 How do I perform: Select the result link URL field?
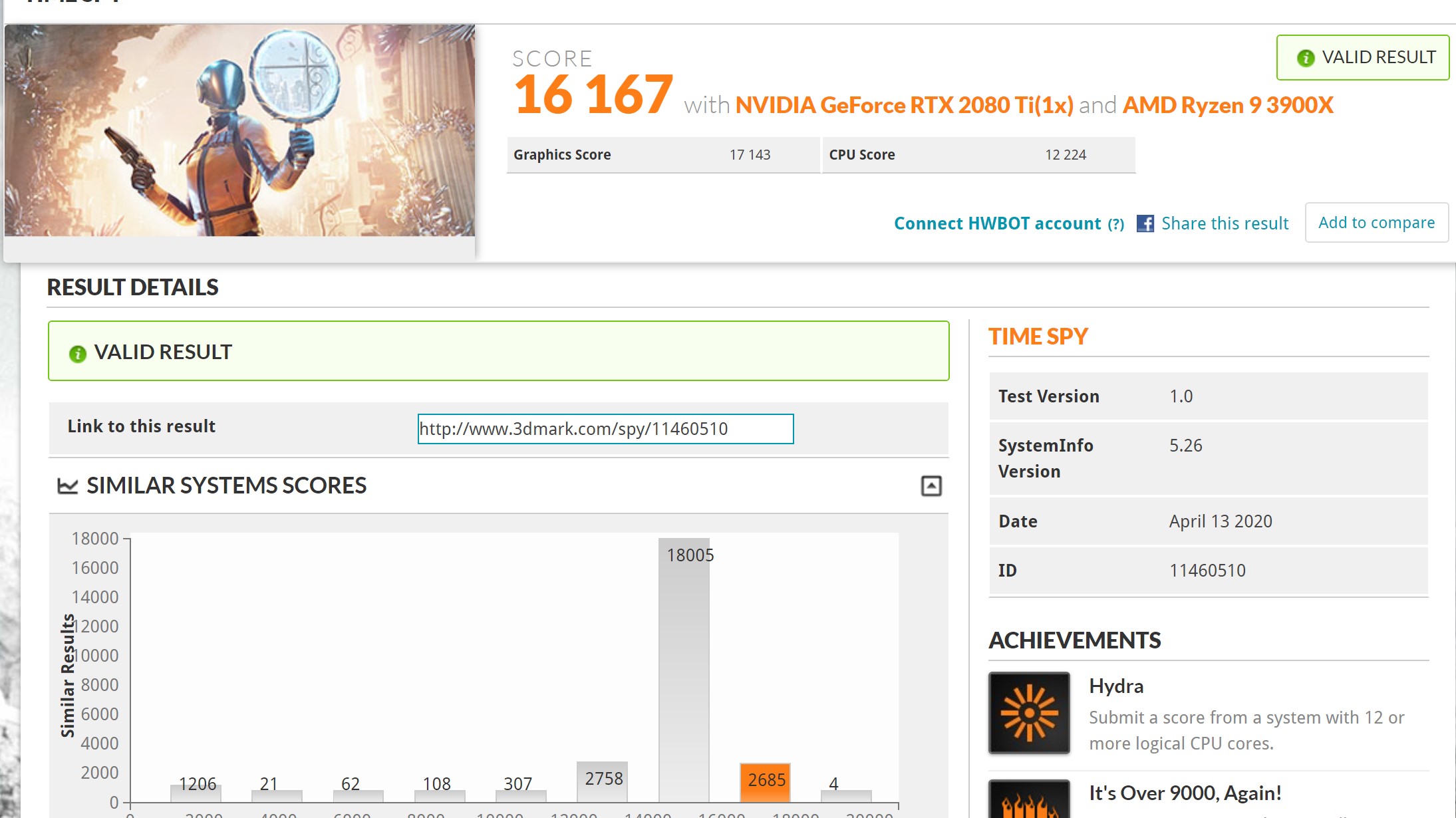(x=605, y=429)
